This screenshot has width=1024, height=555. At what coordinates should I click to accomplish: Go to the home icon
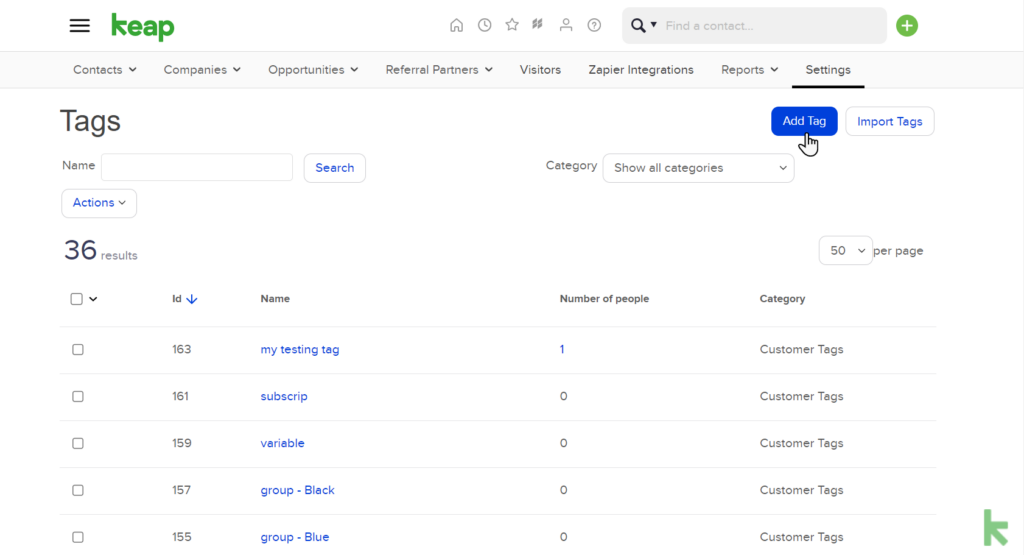click(456, 25)
